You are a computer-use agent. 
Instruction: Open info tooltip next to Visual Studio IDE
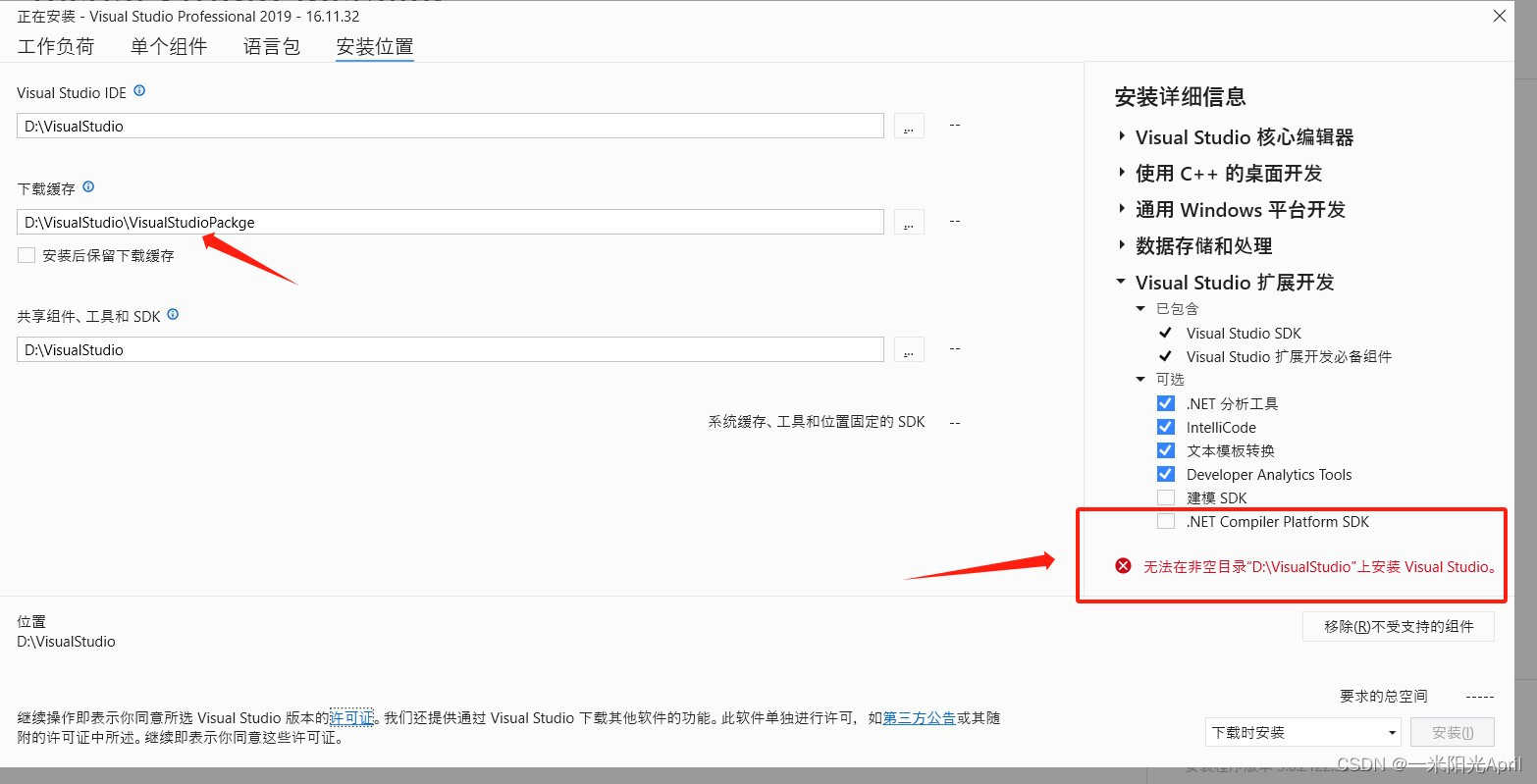click(139, 91)
